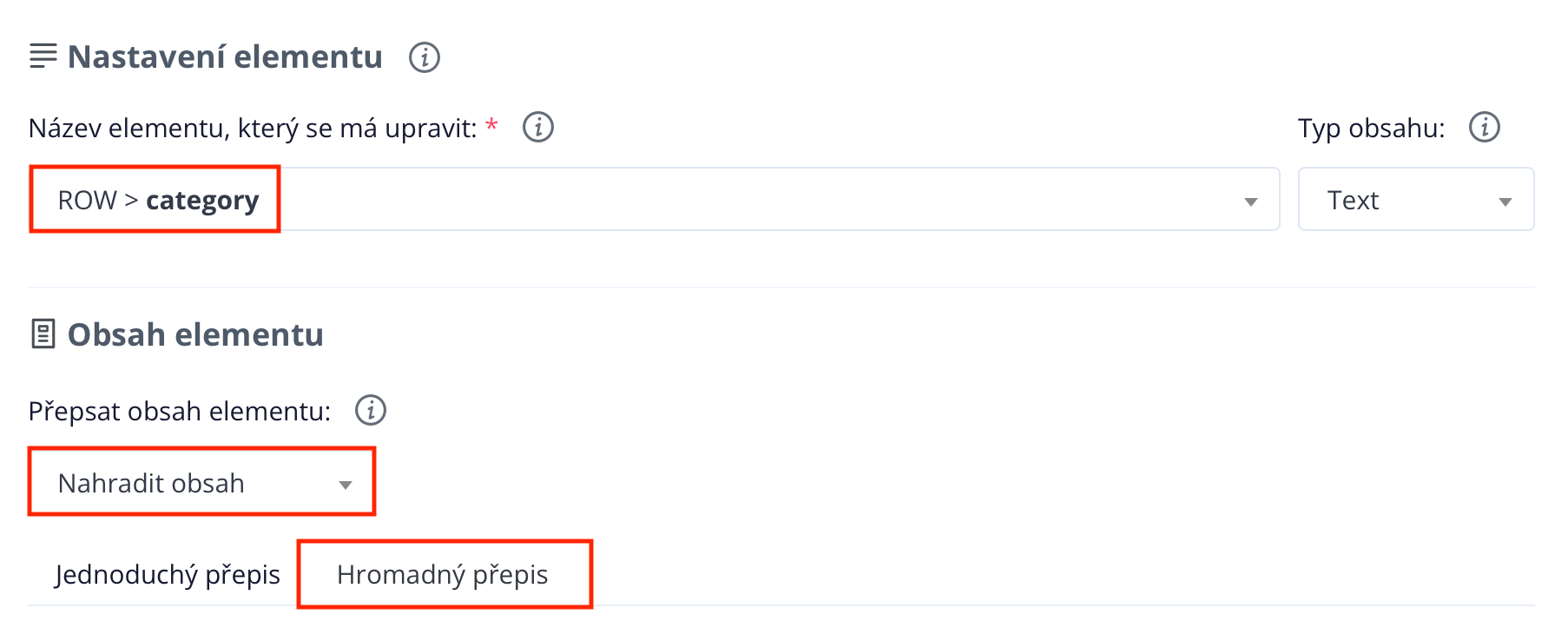This screenshot has height=641, width=1568.
Task: Expand the element name dropdown arrow
Action: pos(1250,202)
